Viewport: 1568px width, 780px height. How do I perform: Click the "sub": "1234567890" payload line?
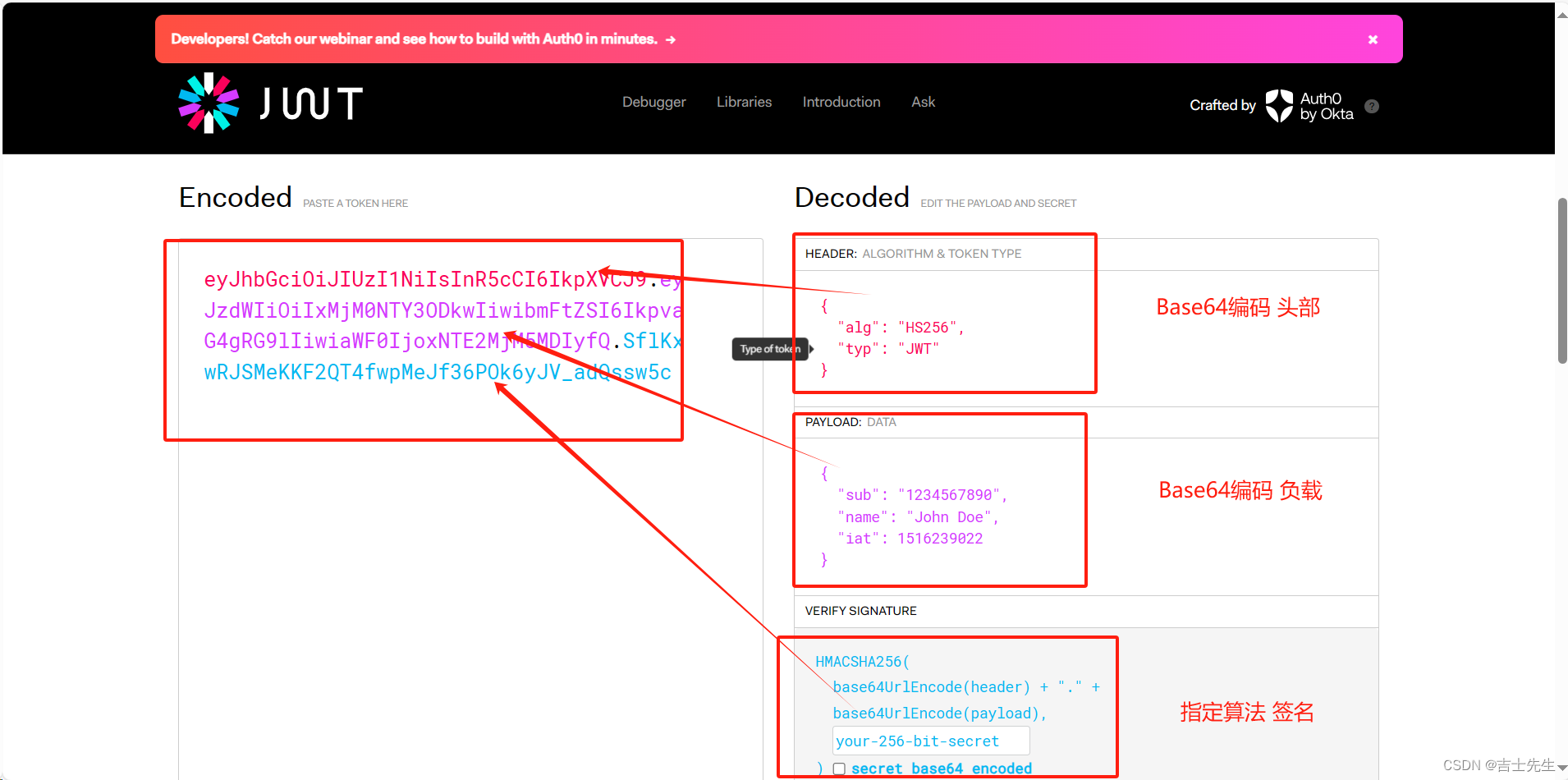922,495
